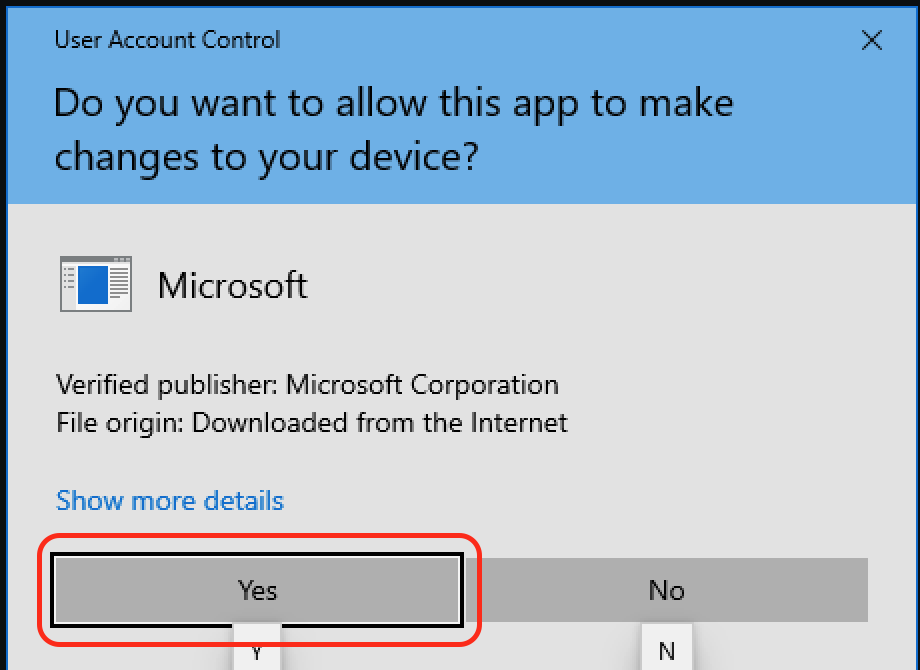Click the Microsoft app name label

pos(233,286)
